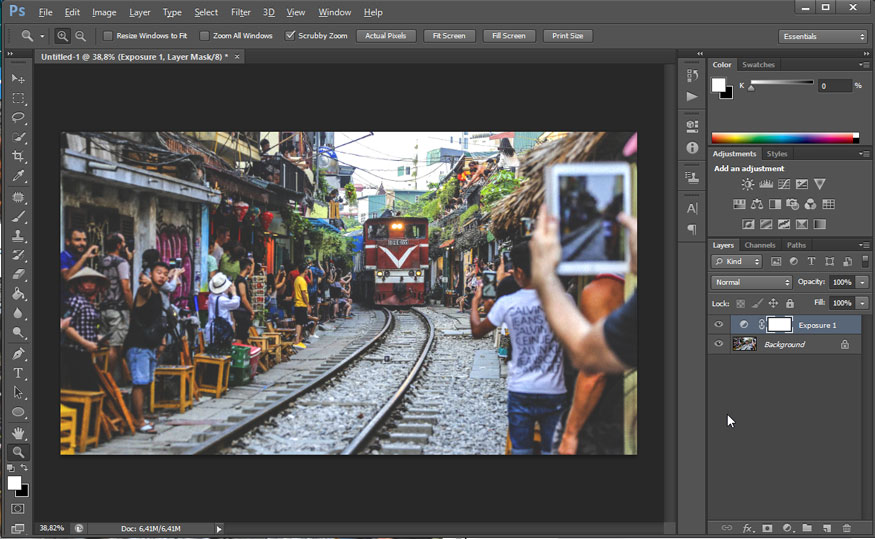Click the Zoom In mode icon

click(x=62, y=36)
